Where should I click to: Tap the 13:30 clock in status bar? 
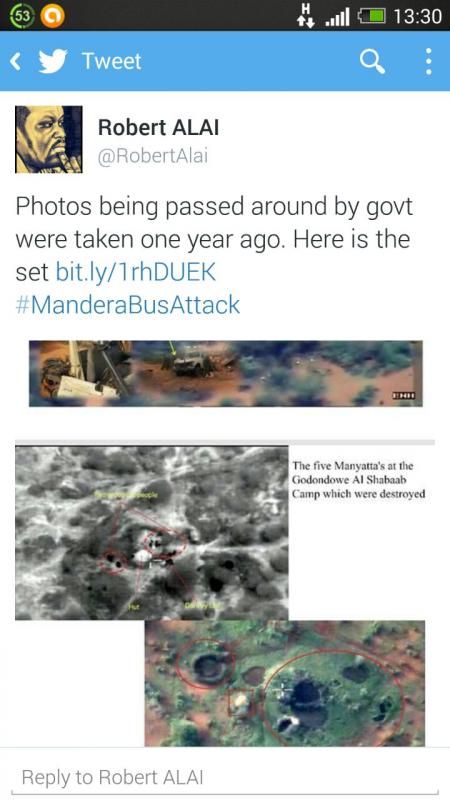[417, 17]
